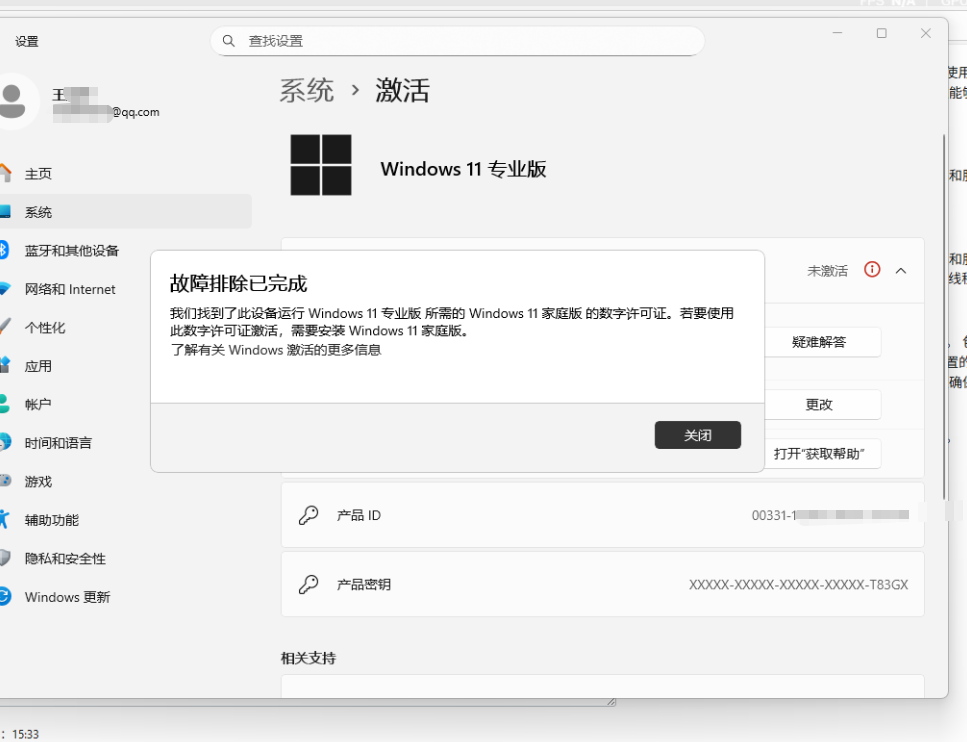Close the 故障排除已完成 dialog with 关闭

pyautogui.click(x=697, y=434)
